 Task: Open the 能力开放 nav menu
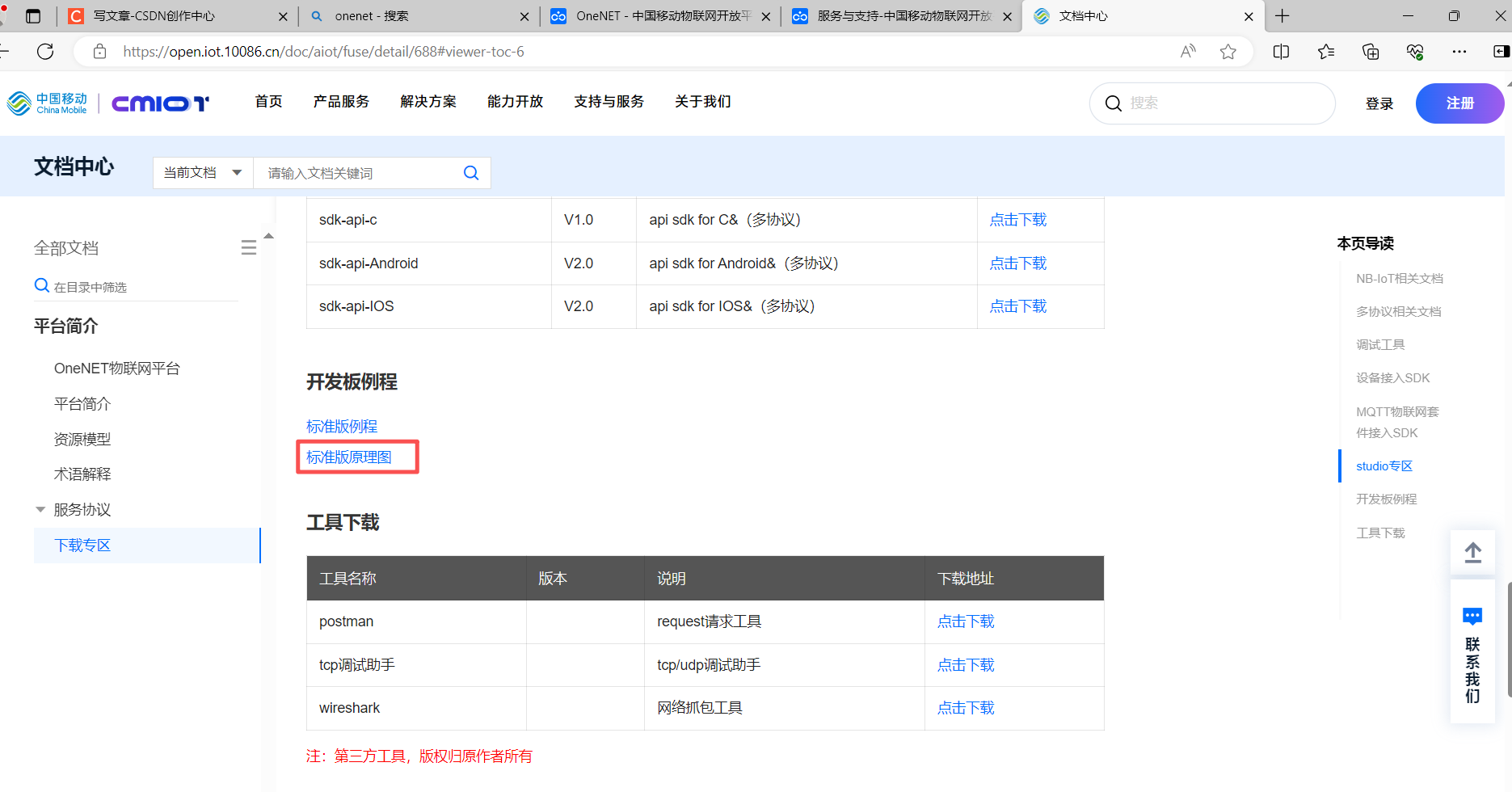[516, 102]
